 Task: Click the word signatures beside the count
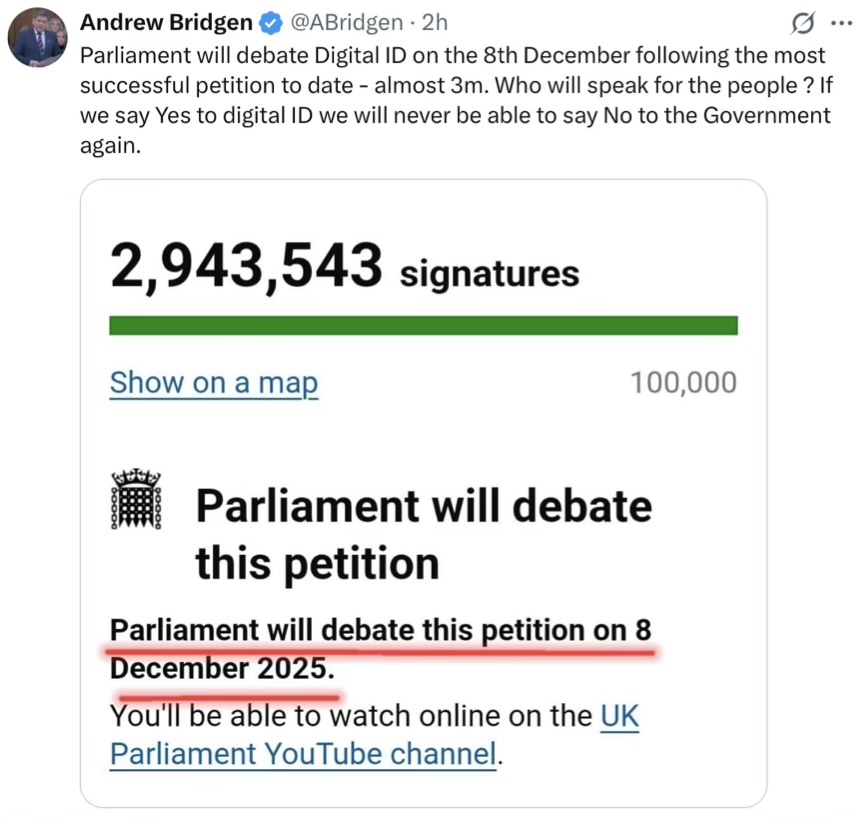pos(489,272)
